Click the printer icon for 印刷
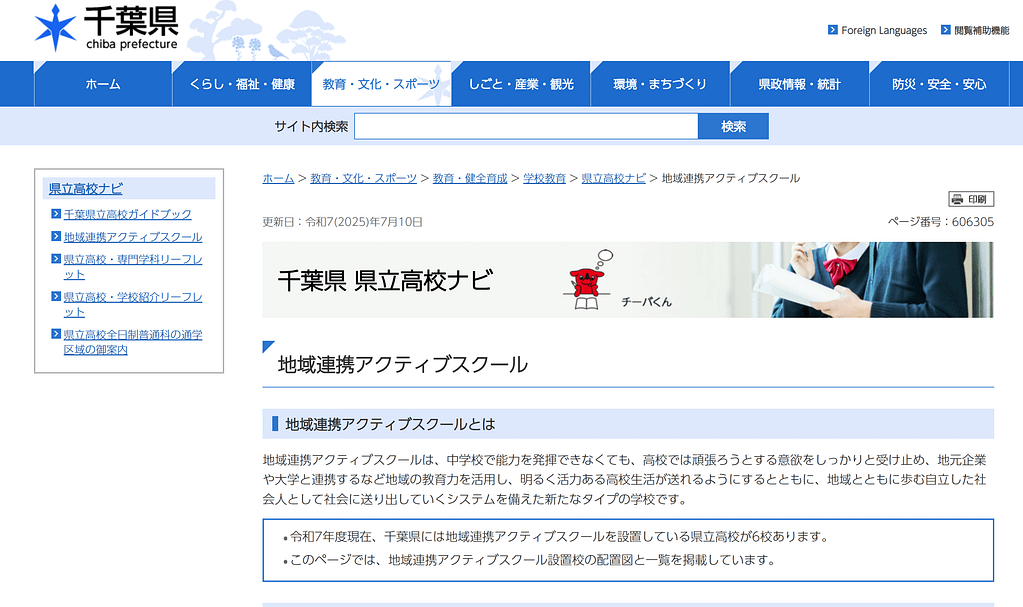The image size is (1023, 607). [x=957, y=199]
